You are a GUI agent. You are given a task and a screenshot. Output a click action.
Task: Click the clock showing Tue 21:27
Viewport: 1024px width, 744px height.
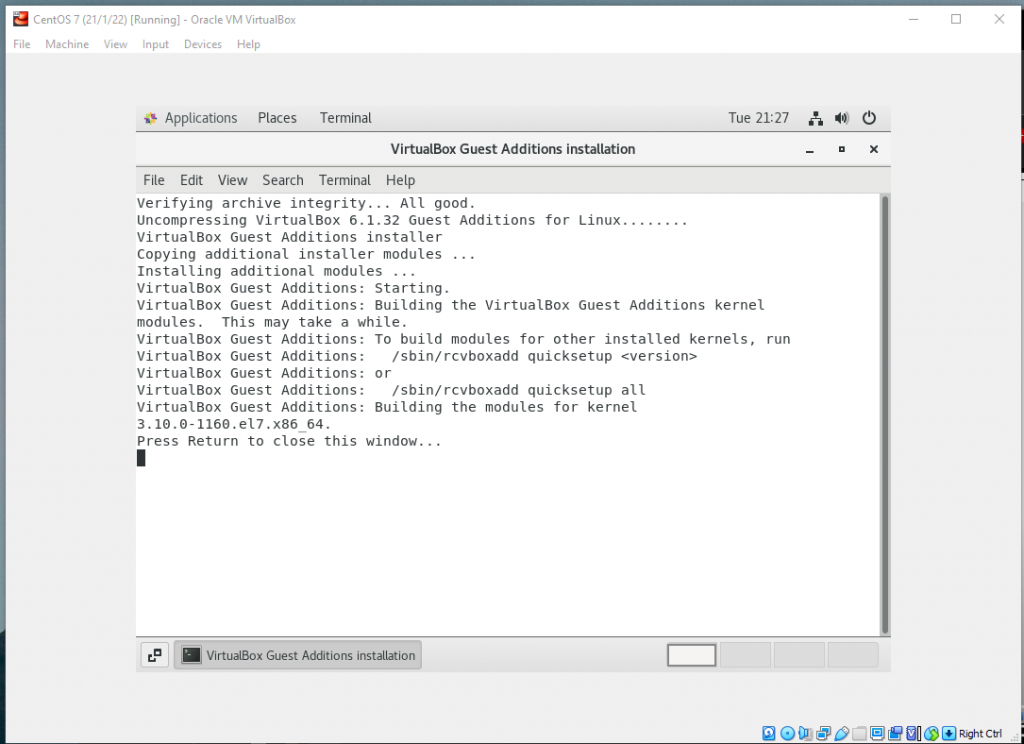[758, 118]
